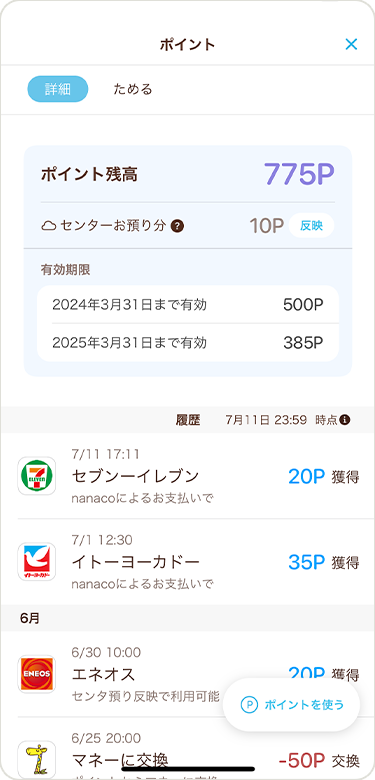
Task: Open help icon next to センターお預り分
Action: pos(178,226)
